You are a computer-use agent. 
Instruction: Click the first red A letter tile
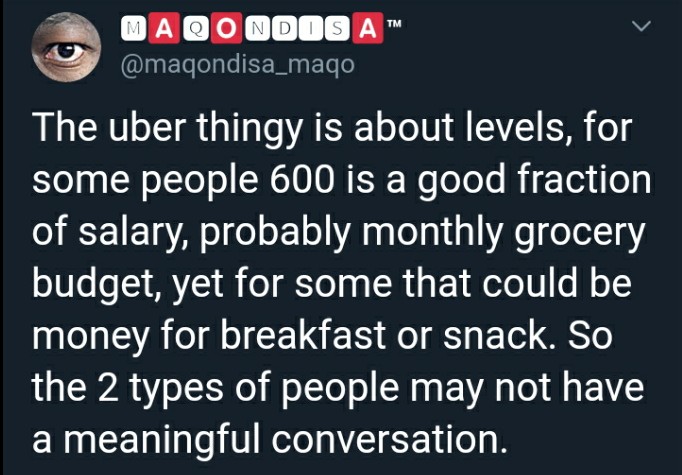[164, 29]
